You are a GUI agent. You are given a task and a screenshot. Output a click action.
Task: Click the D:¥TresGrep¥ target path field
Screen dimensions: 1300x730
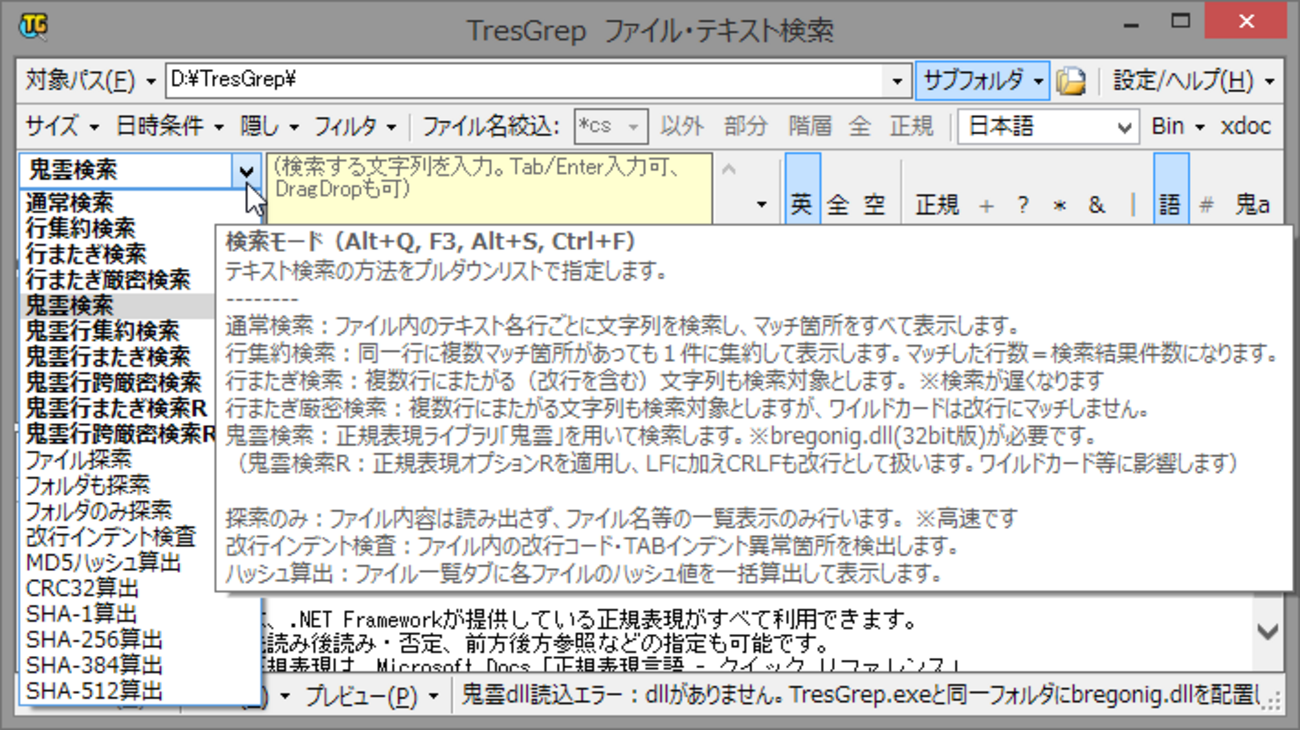(x=525, y=80)
